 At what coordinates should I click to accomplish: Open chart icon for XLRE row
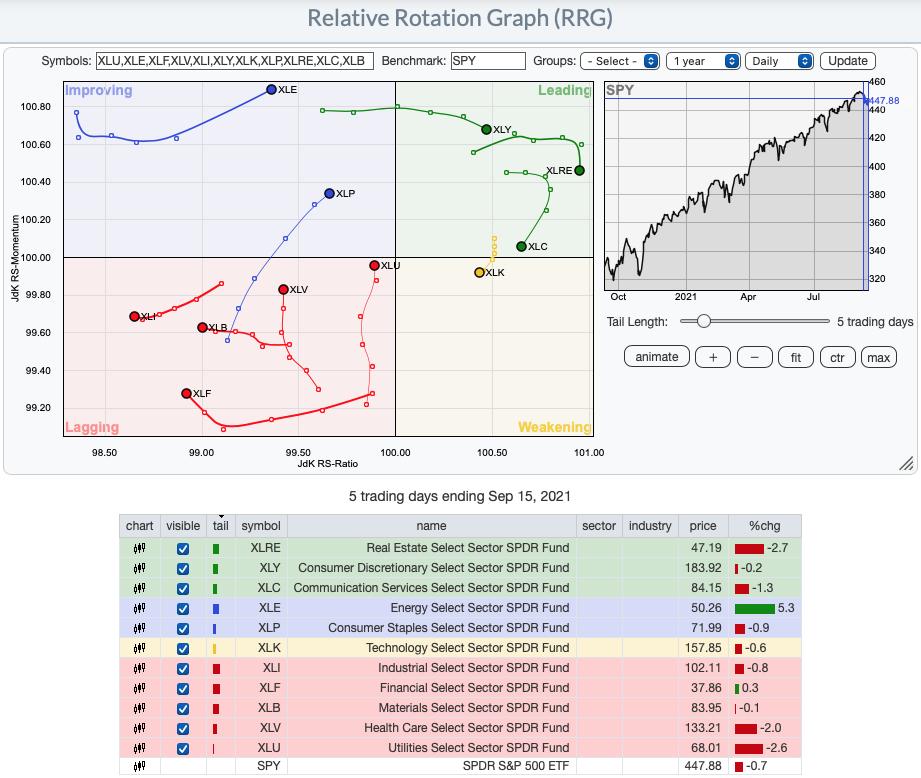pos(139,548)
